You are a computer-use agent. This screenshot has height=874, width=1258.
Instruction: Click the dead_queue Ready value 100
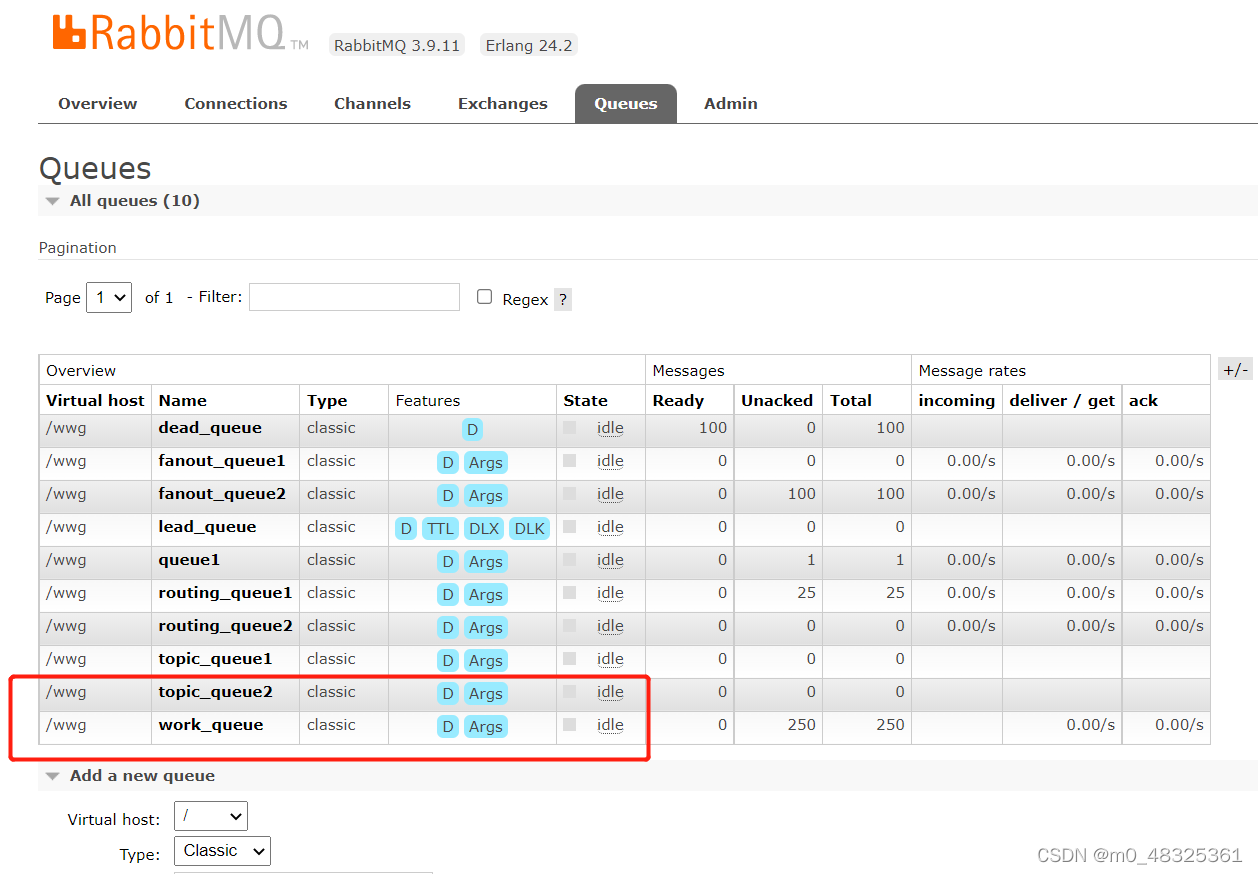click(x=713, y=428)
